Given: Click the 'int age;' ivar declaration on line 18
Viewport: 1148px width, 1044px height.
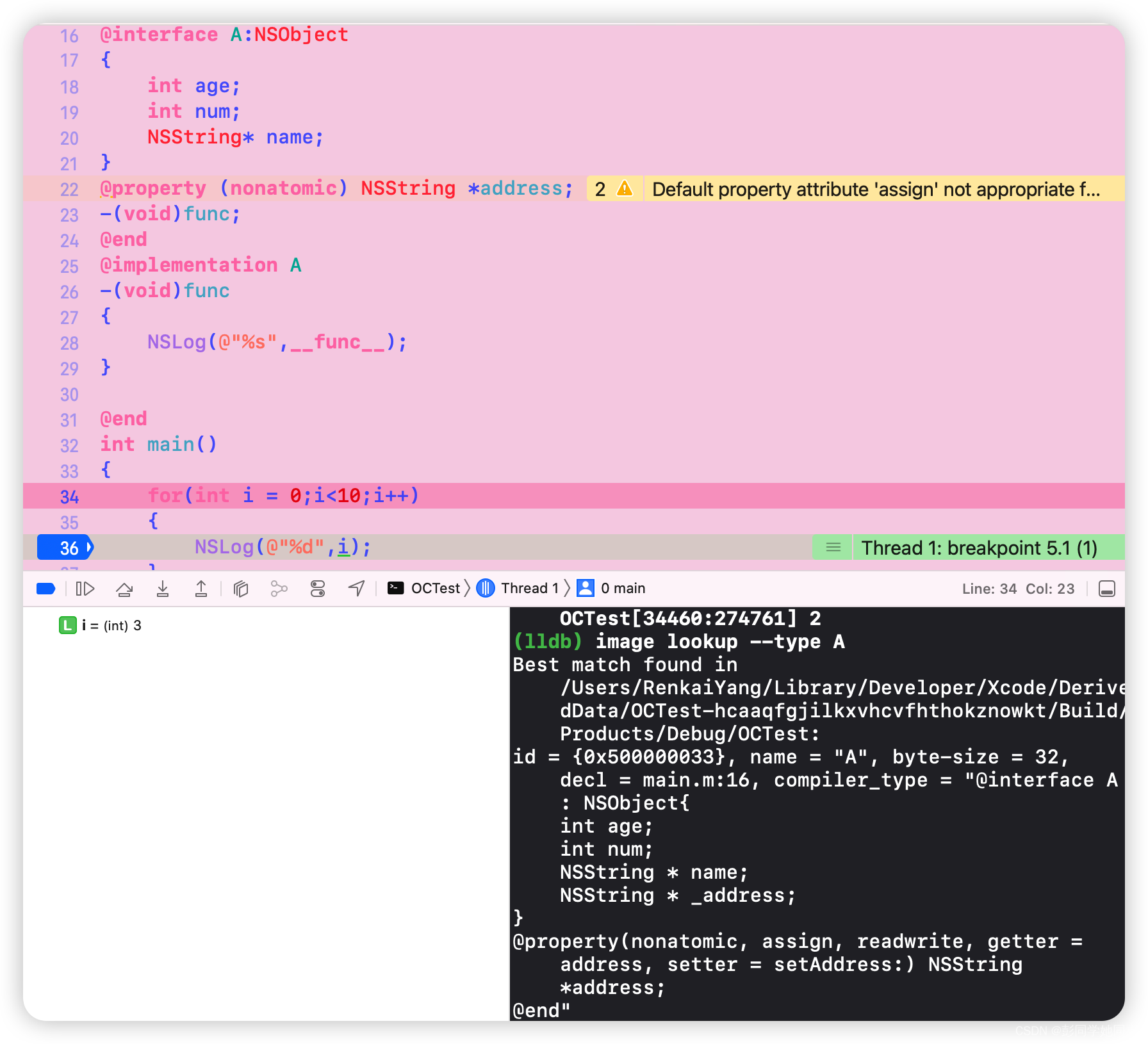Looking at the screenshot, I should click(x=194, y=86).
